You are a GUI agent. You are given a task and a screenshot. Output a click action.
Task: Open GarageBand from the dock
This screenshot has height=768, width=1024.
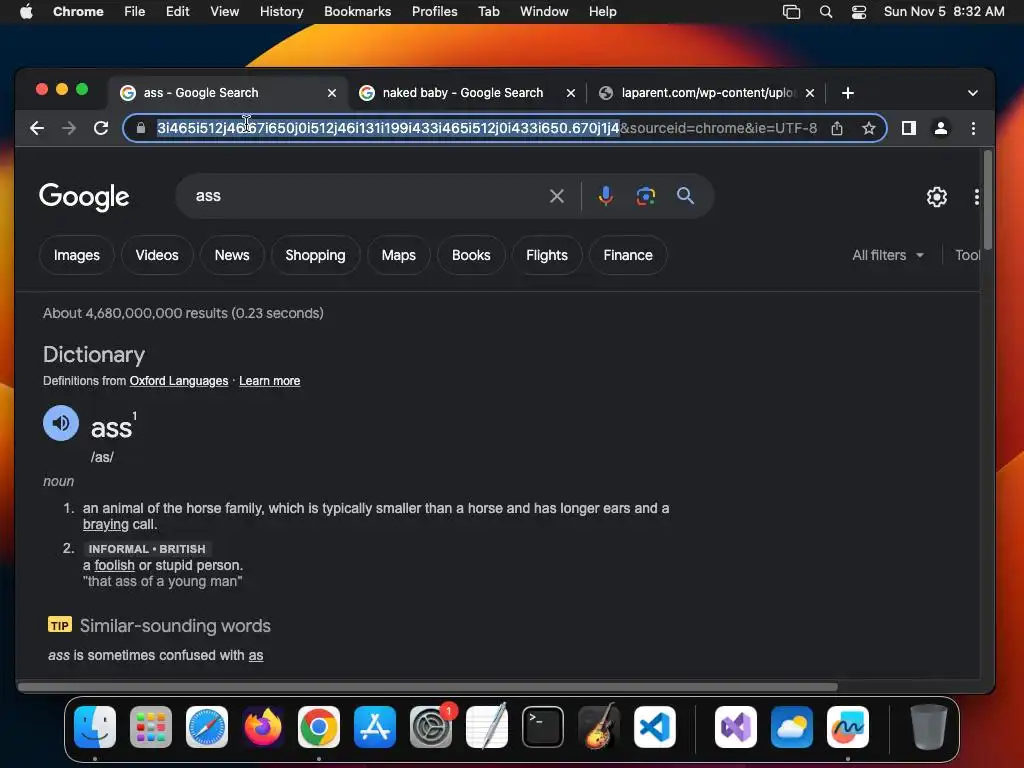tap(599, 727)
